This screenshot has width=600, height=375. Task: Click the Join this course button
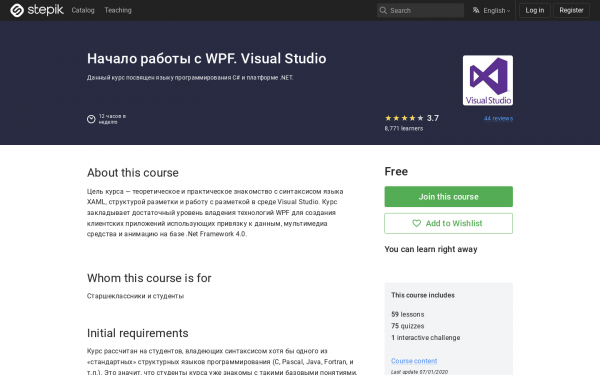click(x=448, y=197)
